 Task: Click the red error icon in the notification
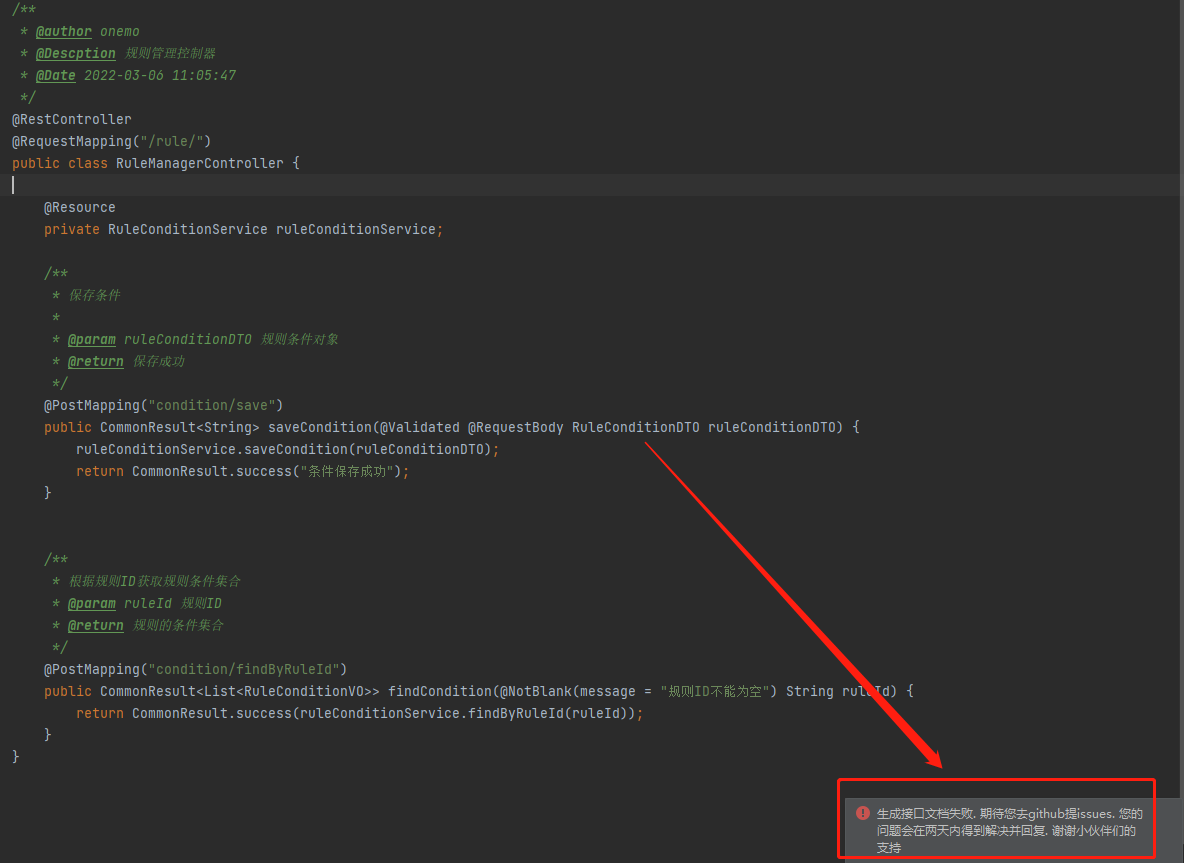pos(862,813)
